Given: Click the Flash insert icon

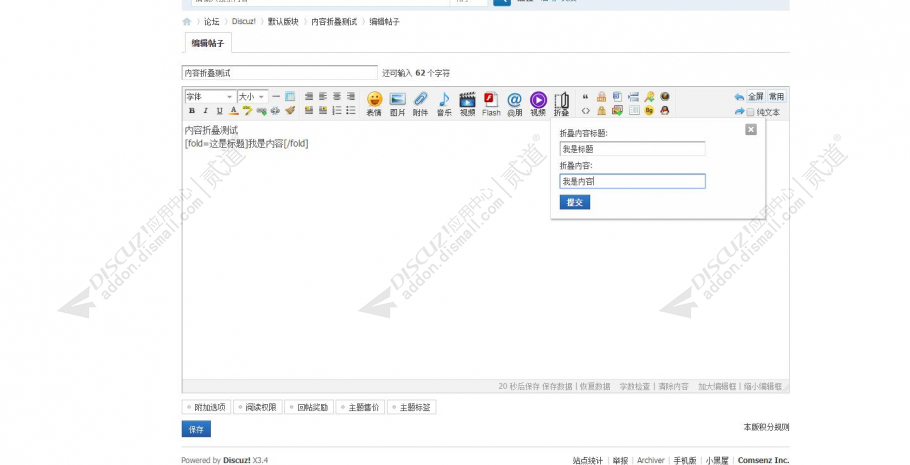Looking at the screenshot, I should [491, 103].
